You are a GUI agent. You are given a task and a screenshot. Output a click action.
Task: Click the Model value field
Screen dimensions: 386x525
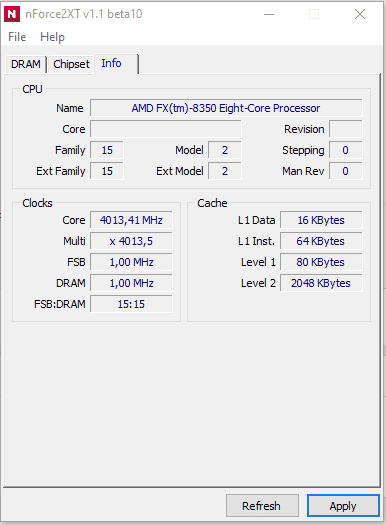click(225, 150)
